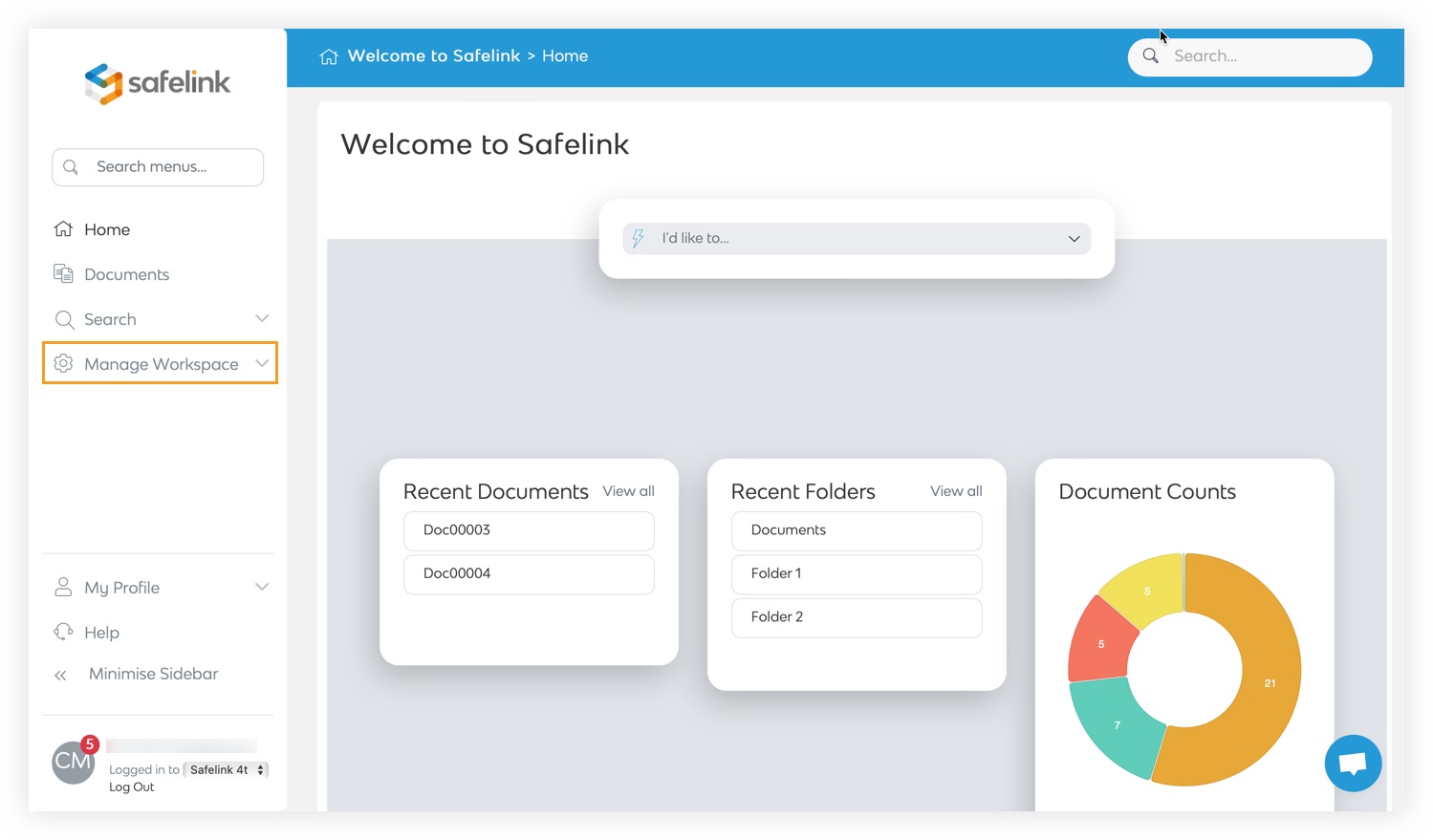Focus the Search menus... input field

click(158, 167)
